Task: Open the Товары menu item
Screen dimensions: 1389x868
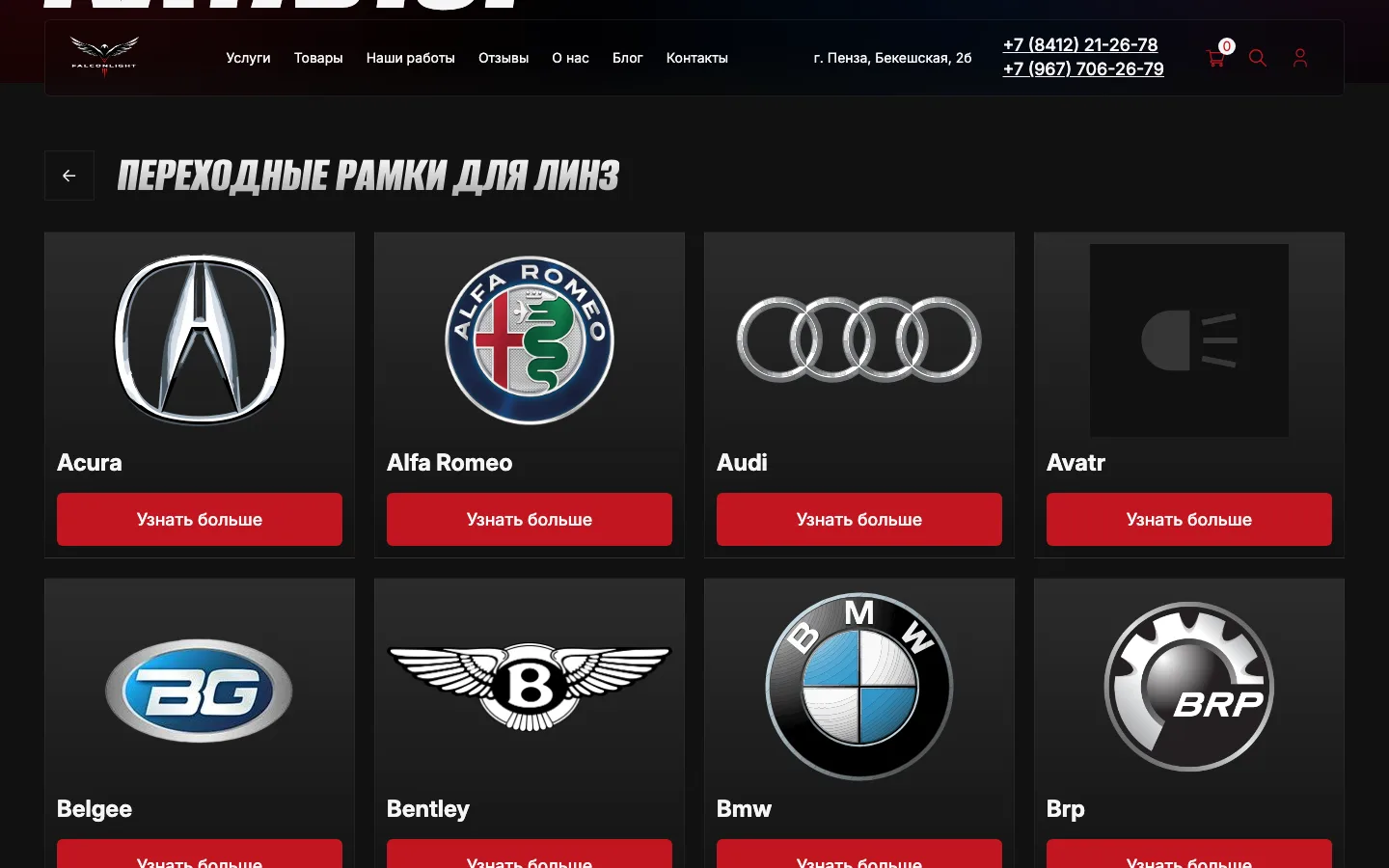Action: pos(318,58)
